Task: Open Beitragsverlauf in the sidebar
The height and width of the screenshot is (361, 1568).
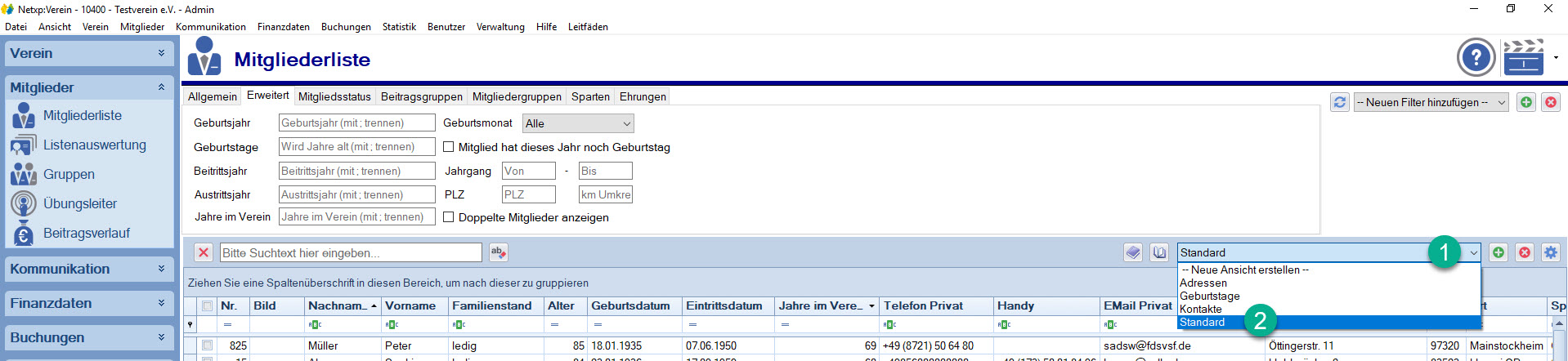Action: pos(86,234)
